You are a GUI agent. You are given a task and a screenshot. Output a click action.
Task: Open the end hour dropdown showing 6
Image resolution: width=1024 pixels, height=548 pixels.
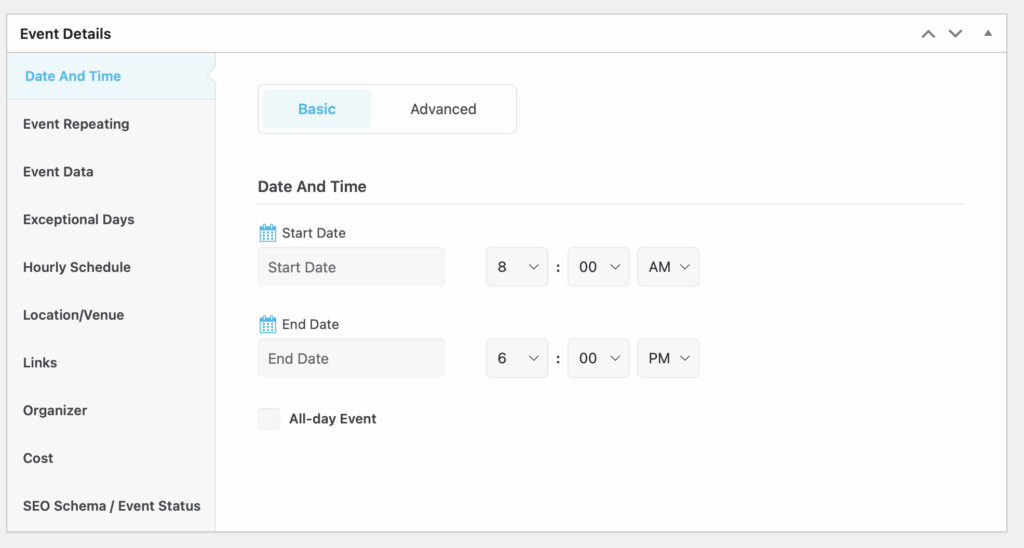pyautogui.click(x=517, y=358)
